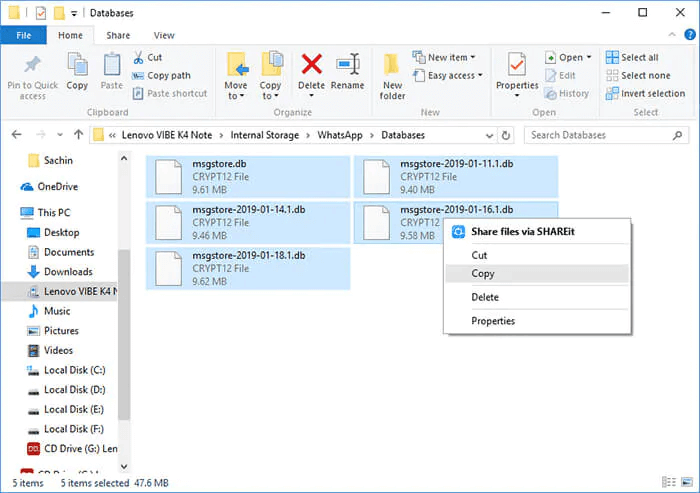Click the Rename icon
Viewport: 700px width, 493px height.
click(x=348, y=64)
